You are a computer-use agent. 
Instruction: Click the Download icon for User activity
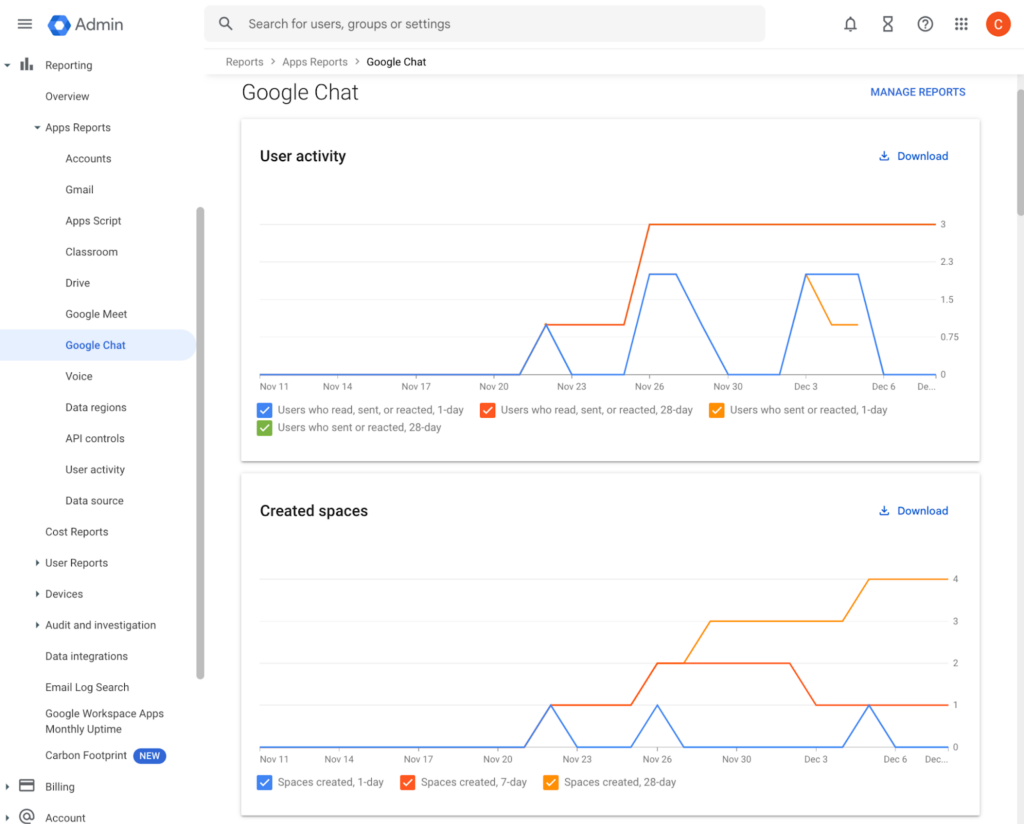click(884, 156)
